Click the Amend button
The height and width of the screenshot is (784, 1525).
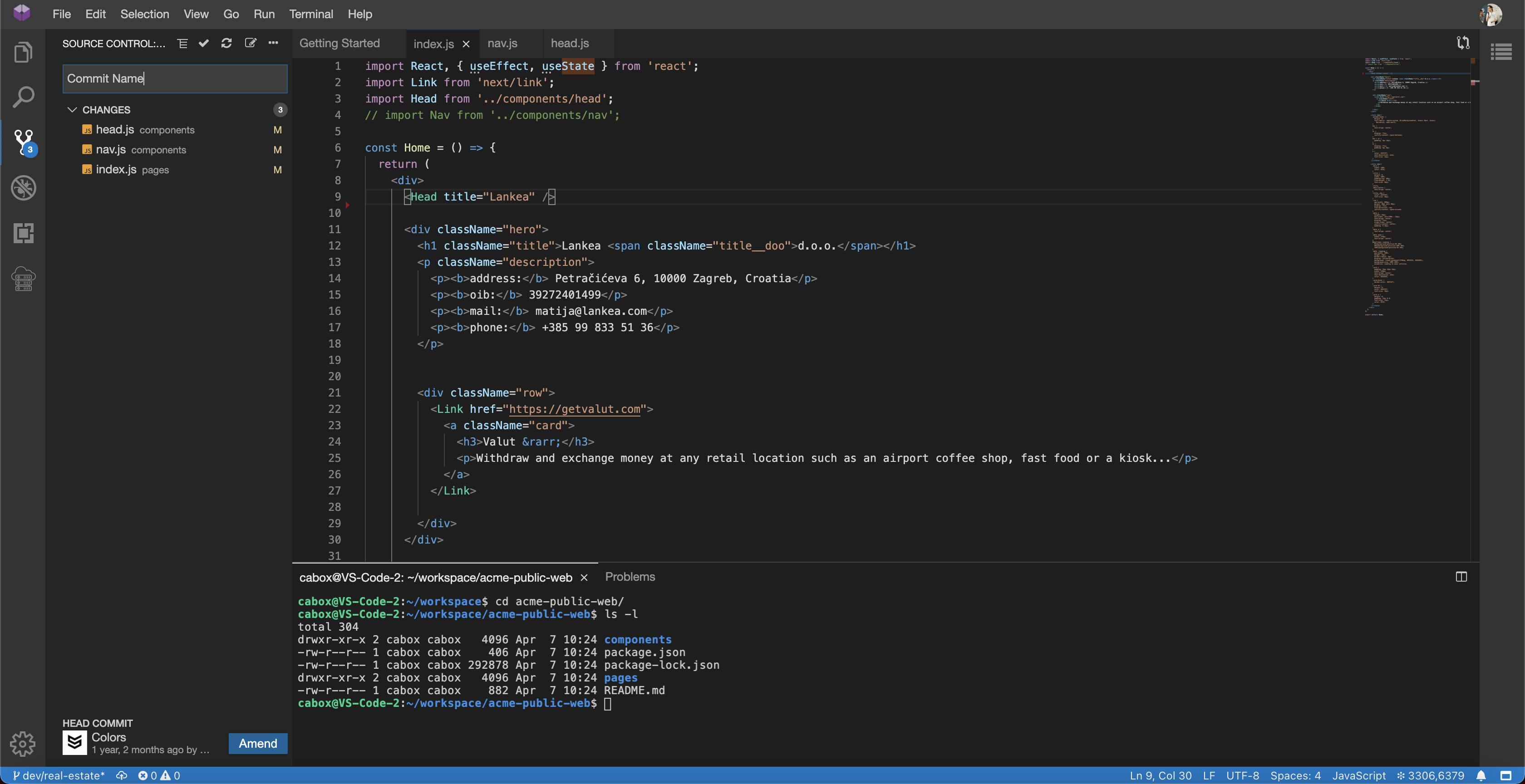tap(257, 743)
